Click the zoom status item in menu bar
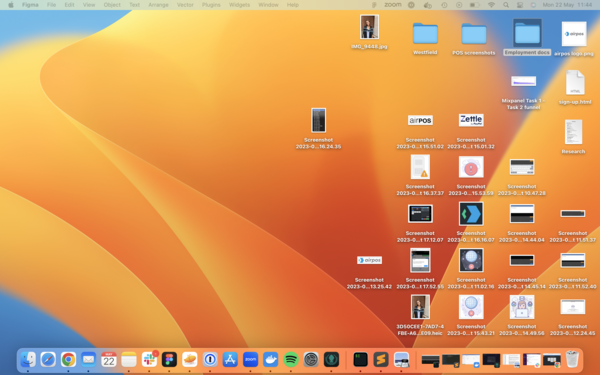 pos(393,5)
